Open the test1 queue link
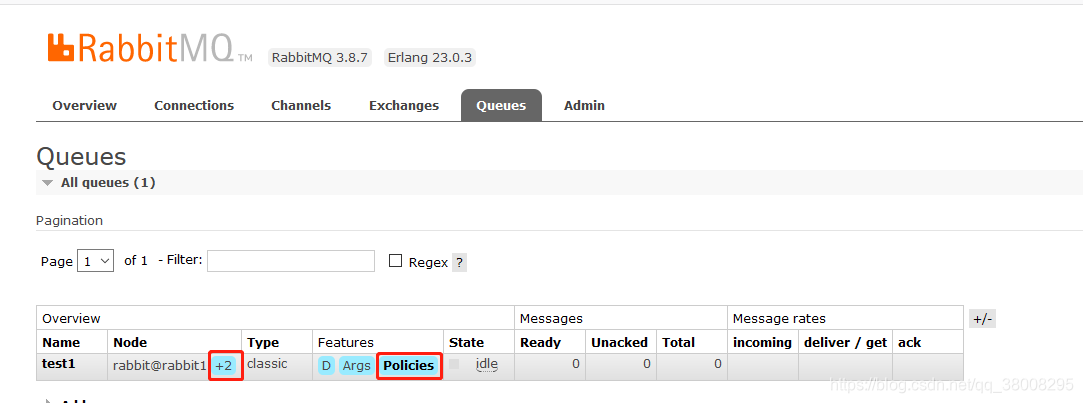 pyautogui.click(x=58, y=364)
